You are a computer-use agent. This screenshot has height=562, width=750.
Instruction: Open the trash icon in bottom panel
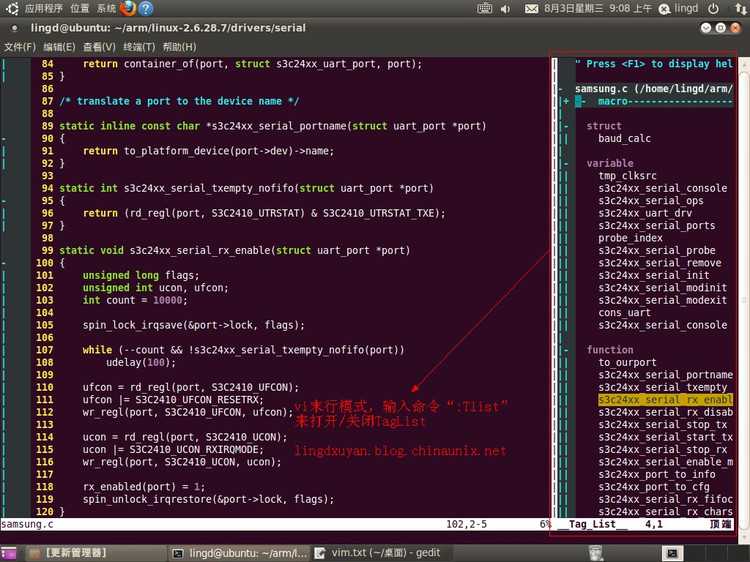pos(596,553)
